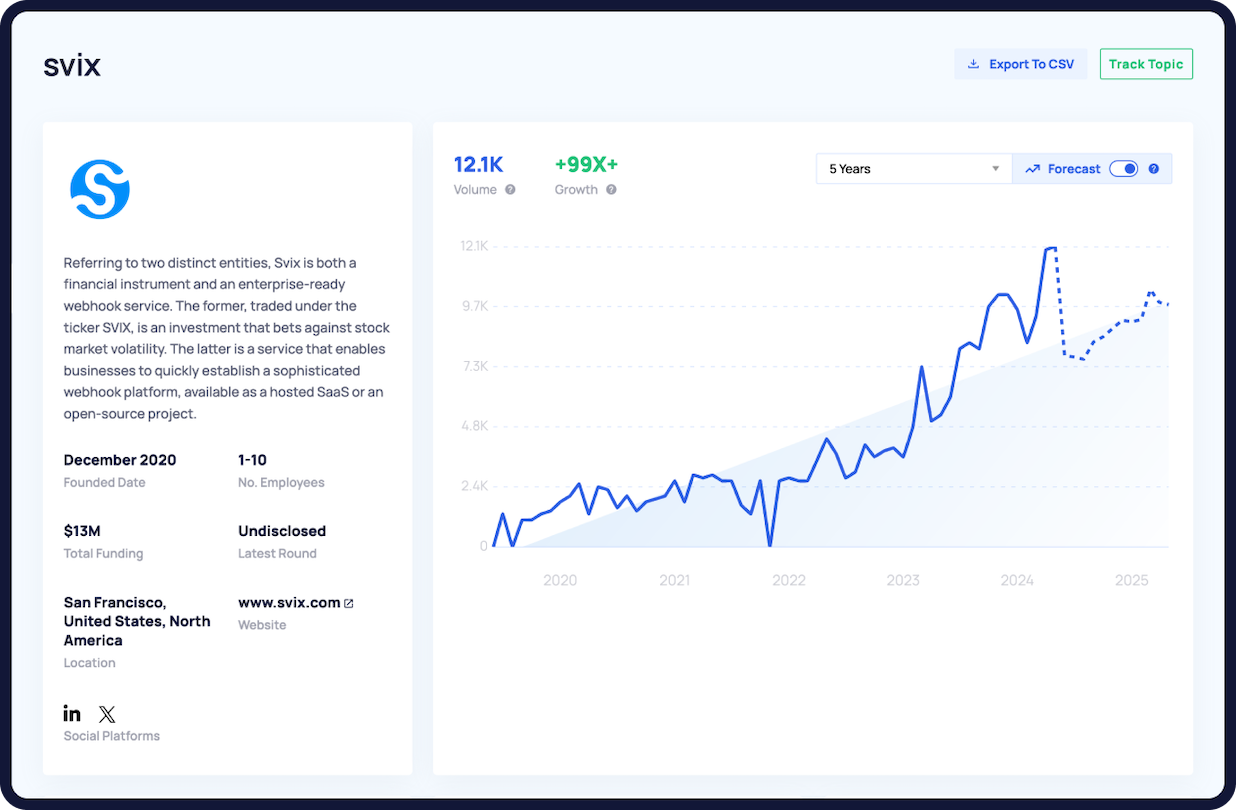
Task: Toggle the Forecast switch off
Action: 1124,169
